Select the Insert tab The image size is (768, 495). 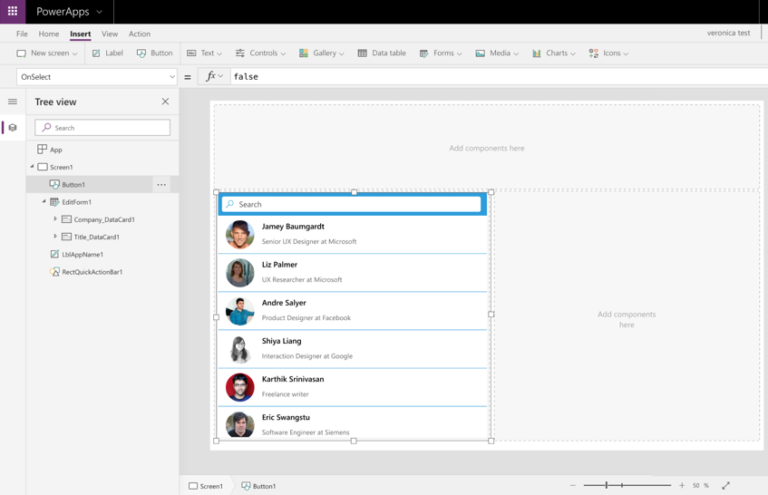point(80,34)
